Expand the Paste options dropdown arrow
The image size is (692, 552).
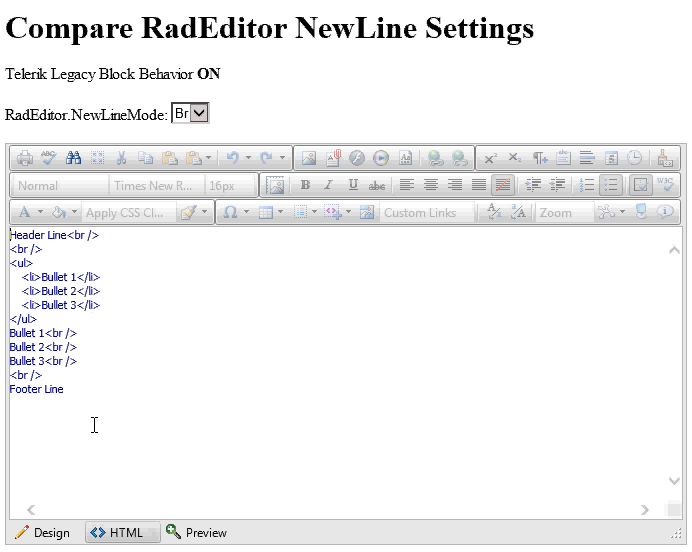[x=208, y=158]
